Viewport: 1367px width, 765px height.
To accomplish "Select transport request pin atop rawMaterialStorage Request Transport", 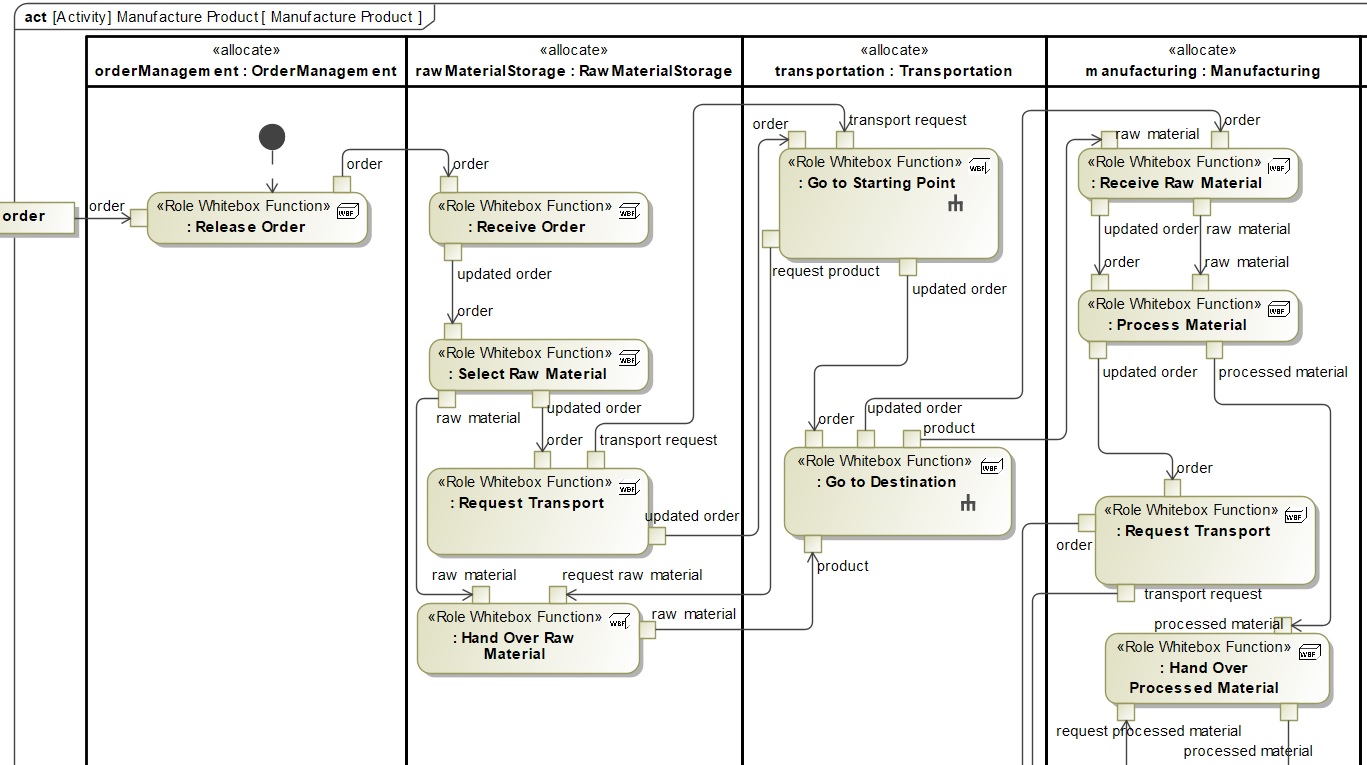I will click(x=596, y=460).
